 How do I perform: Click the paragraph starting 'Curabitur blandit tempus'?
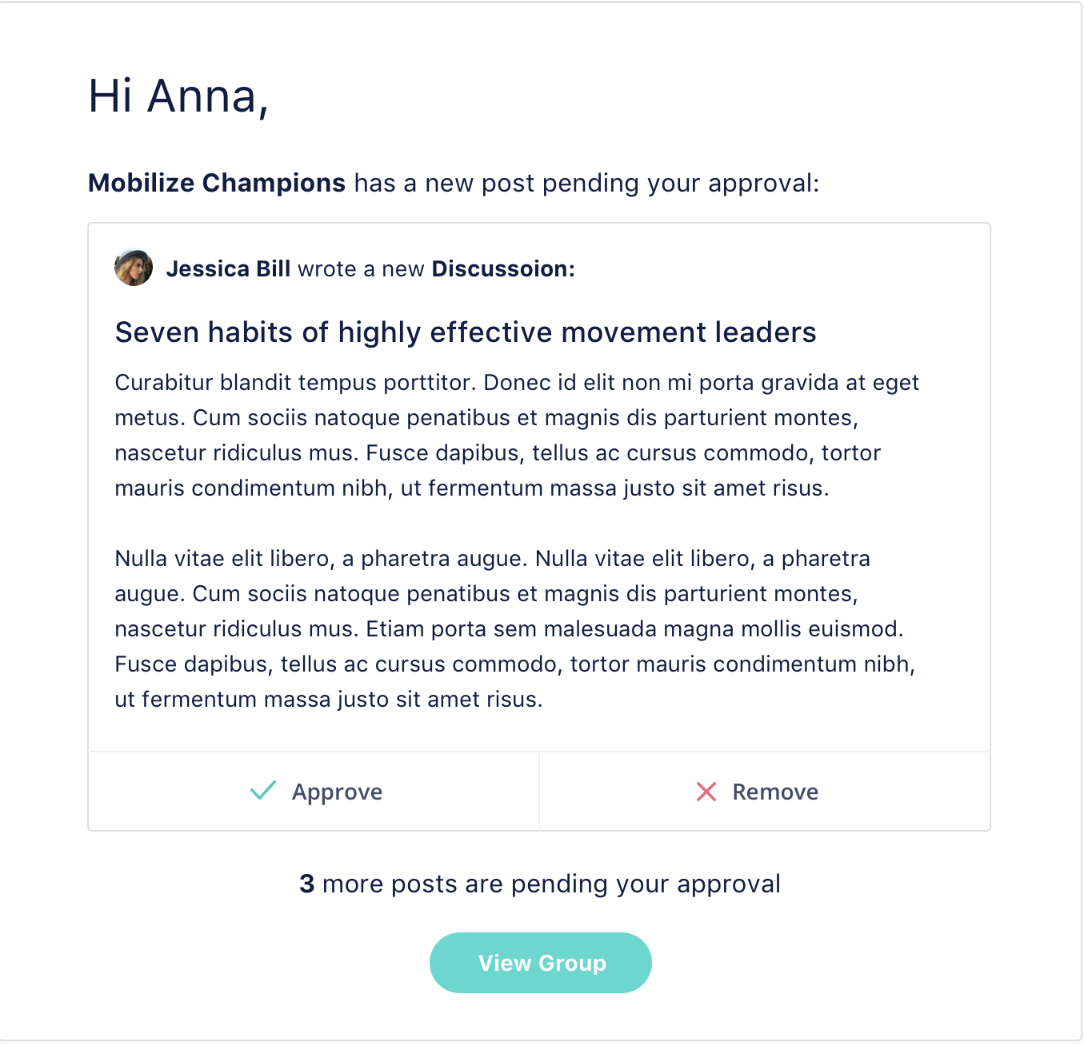click(517, 436)
